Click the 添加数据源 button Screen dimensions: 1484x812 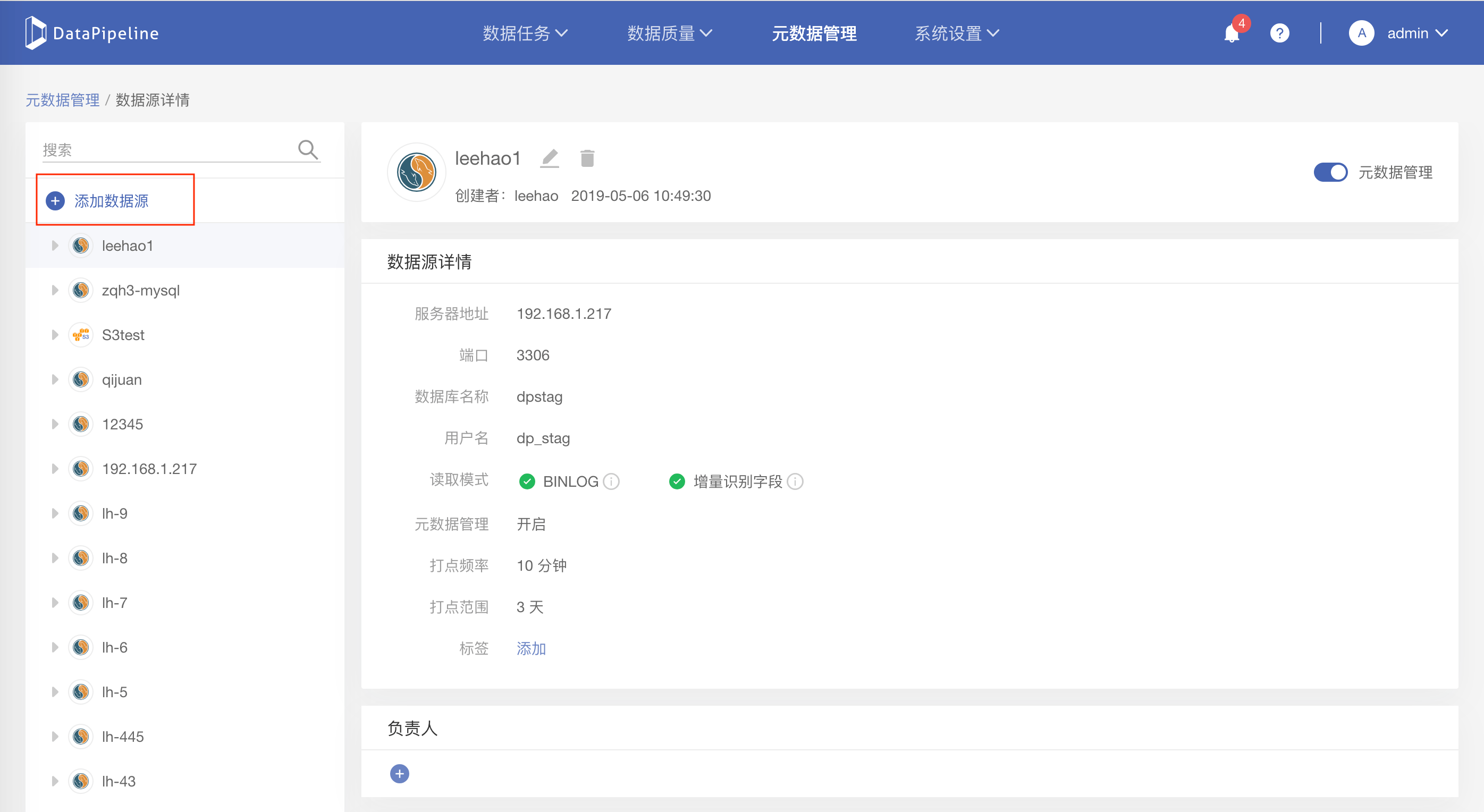pos(111,201)
